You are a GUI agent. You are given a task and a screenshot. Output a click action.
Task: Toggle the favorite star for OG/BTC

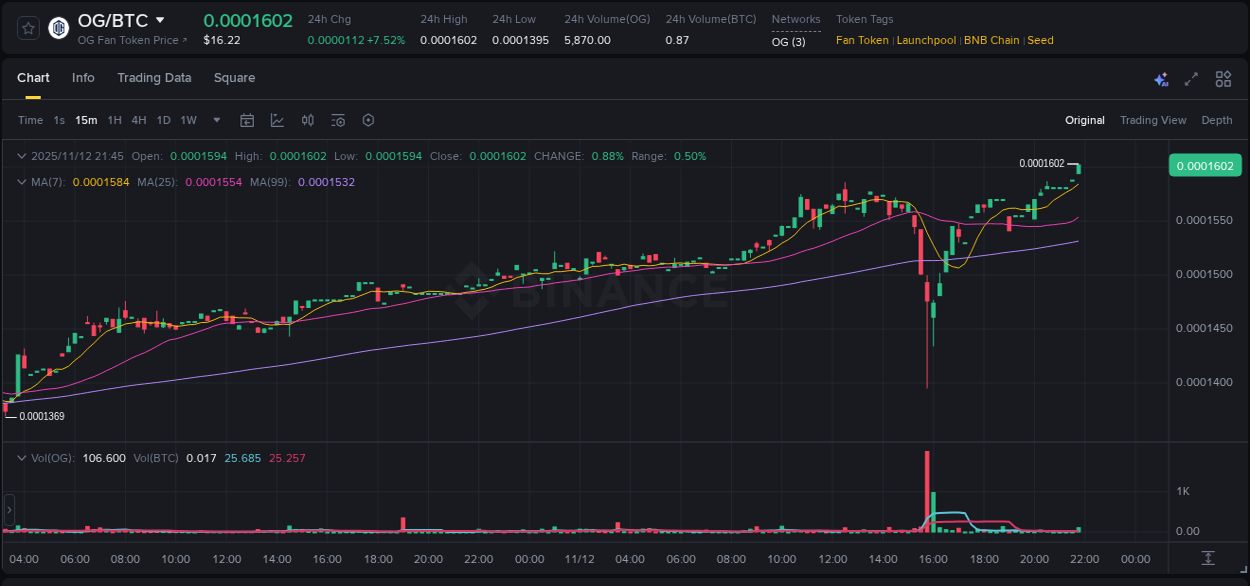point(28,27)
